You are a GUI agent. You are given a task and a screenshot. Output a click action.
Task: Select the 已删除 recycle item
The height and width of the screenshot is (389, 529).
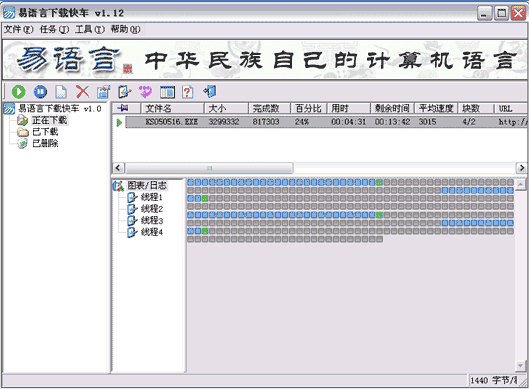[45, 143]
